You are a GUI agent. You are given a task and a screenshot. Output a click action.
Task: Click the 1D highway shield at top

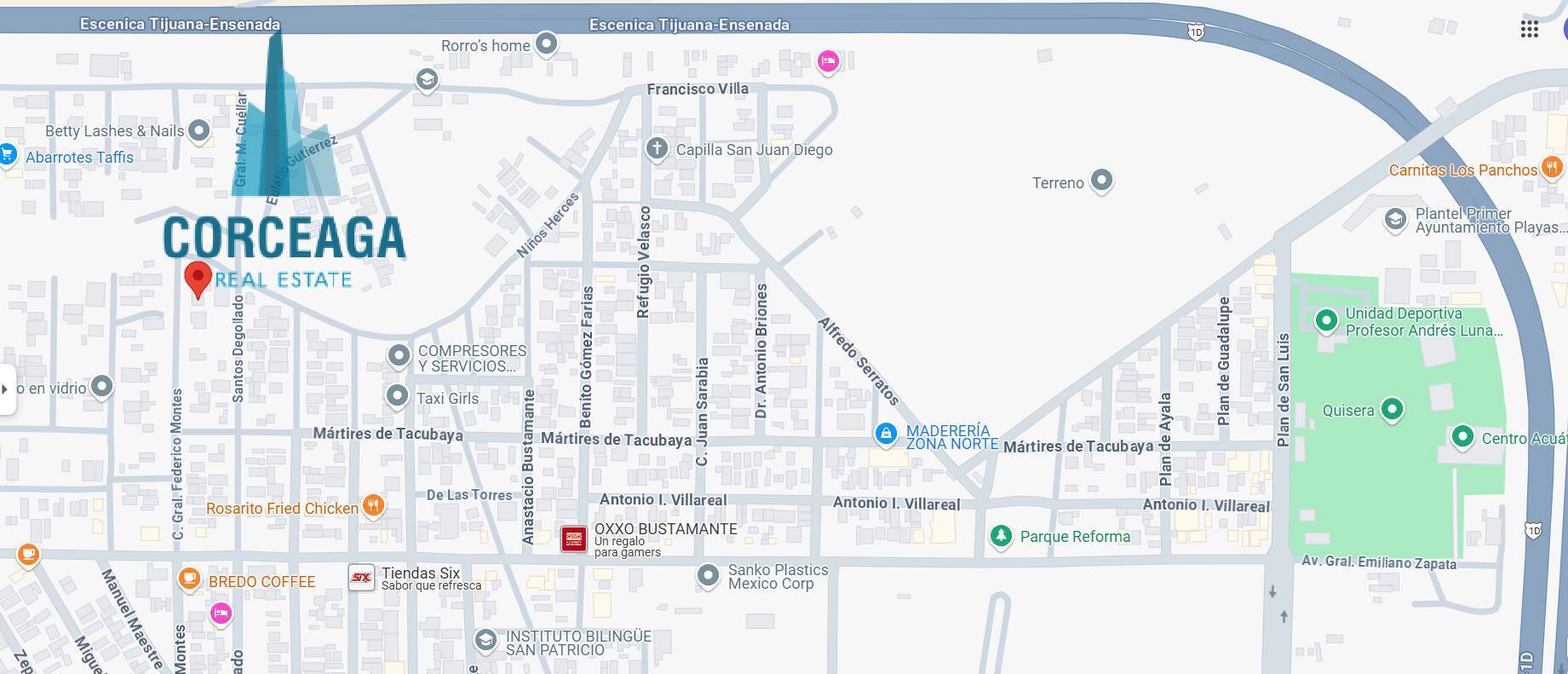1197,32
